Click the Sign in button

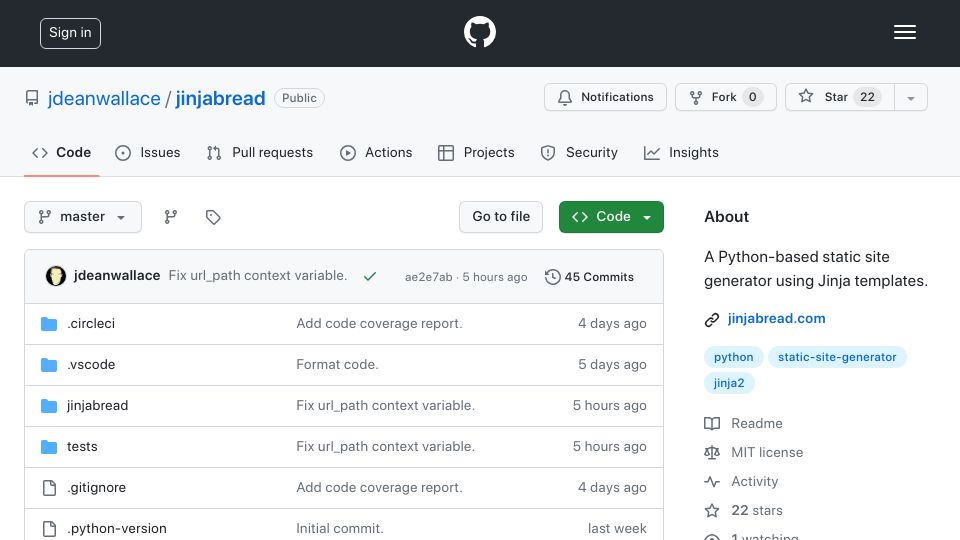[x=70, y=33]
